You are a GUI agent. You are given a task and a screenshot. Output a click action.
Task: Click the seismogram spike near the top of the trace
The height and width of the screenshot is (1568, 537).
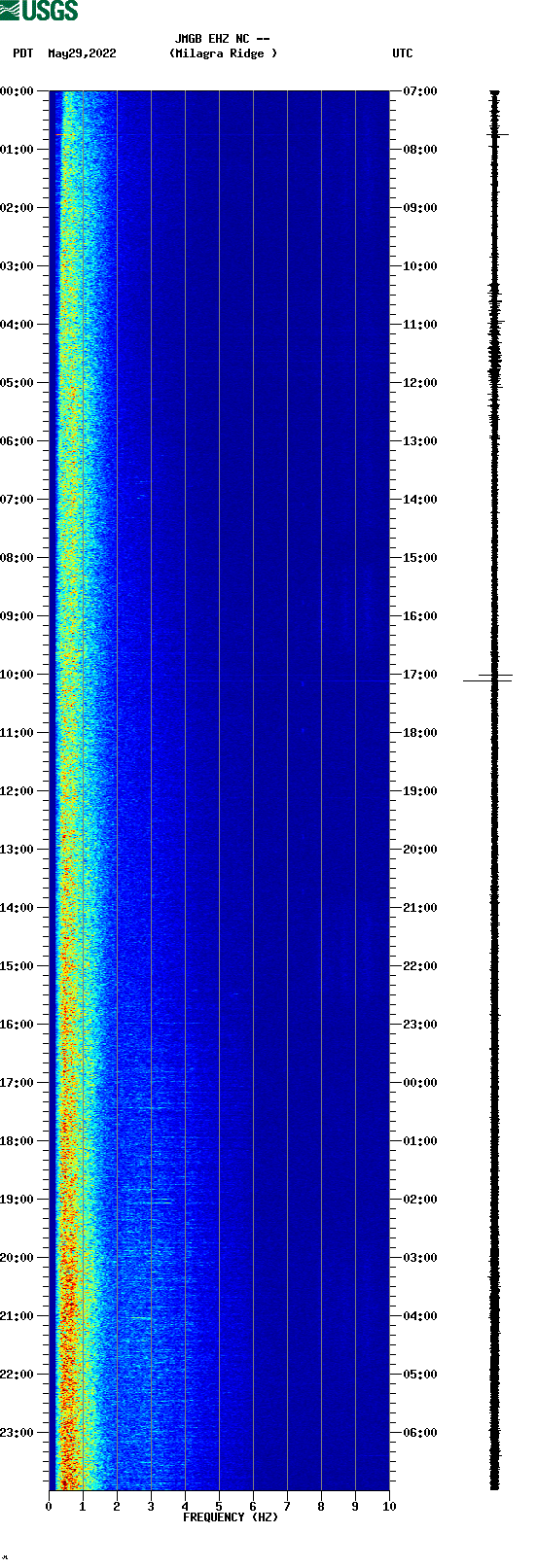(497, 134)
